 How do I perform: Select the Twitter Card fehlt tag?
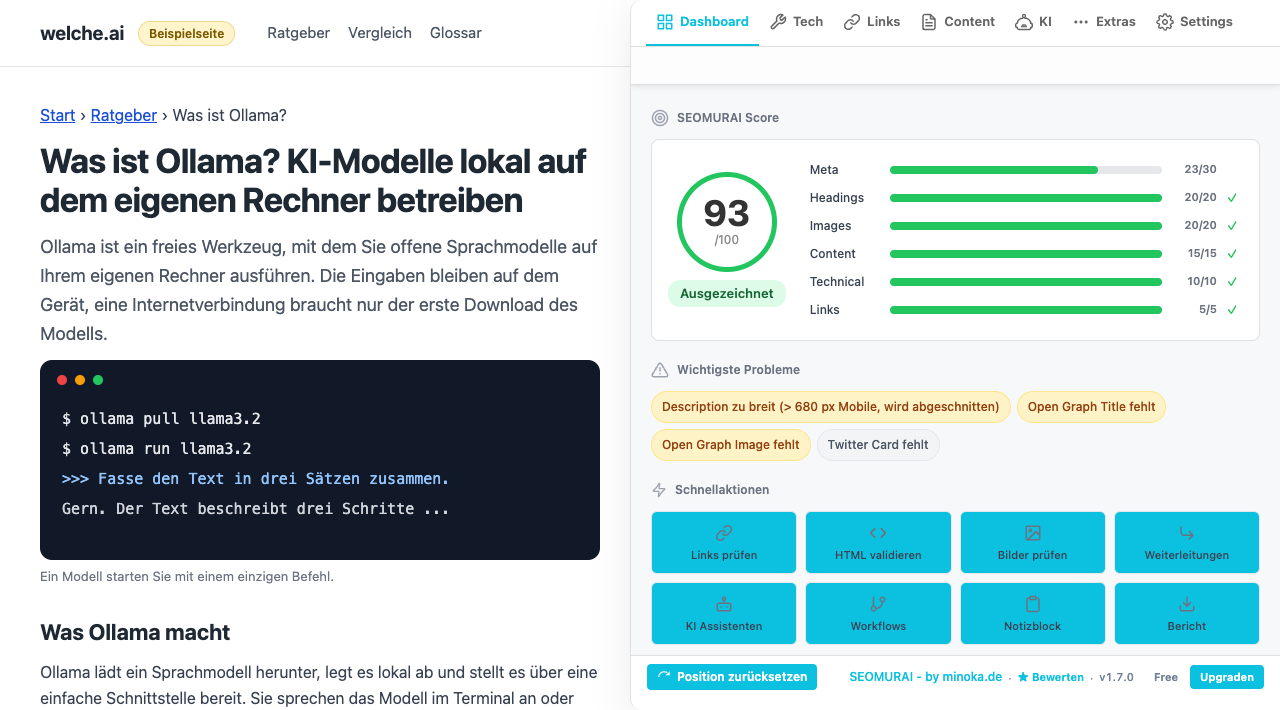coord(878,445)
